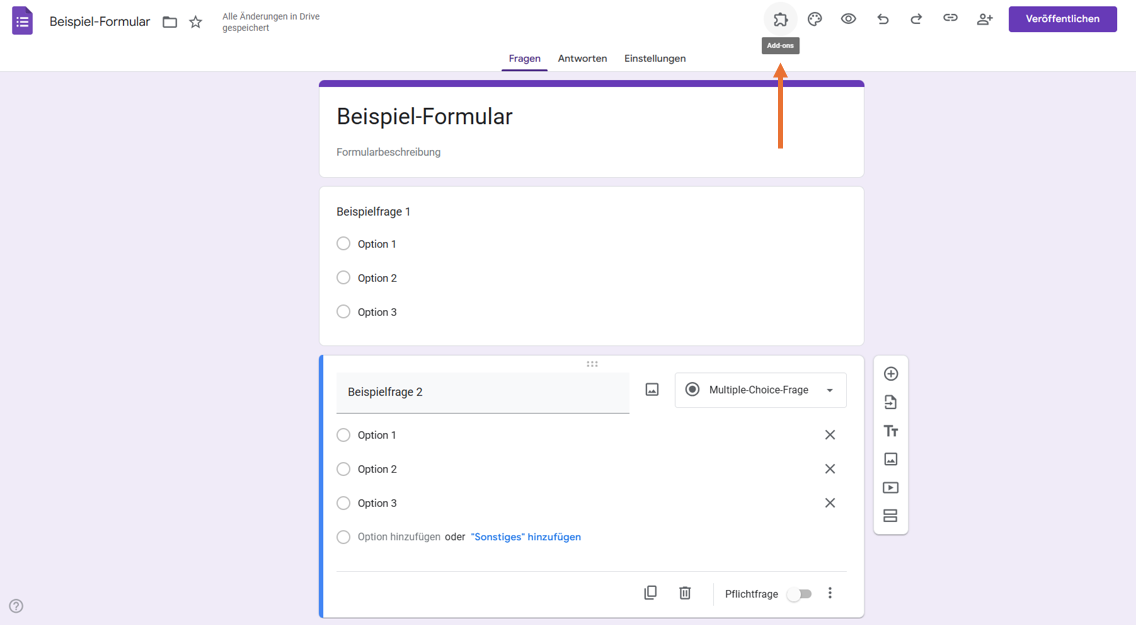The height and width of the screenshot is (625, 1136).
Task: Open the three-dot more options menu
Action: (830, 593)
